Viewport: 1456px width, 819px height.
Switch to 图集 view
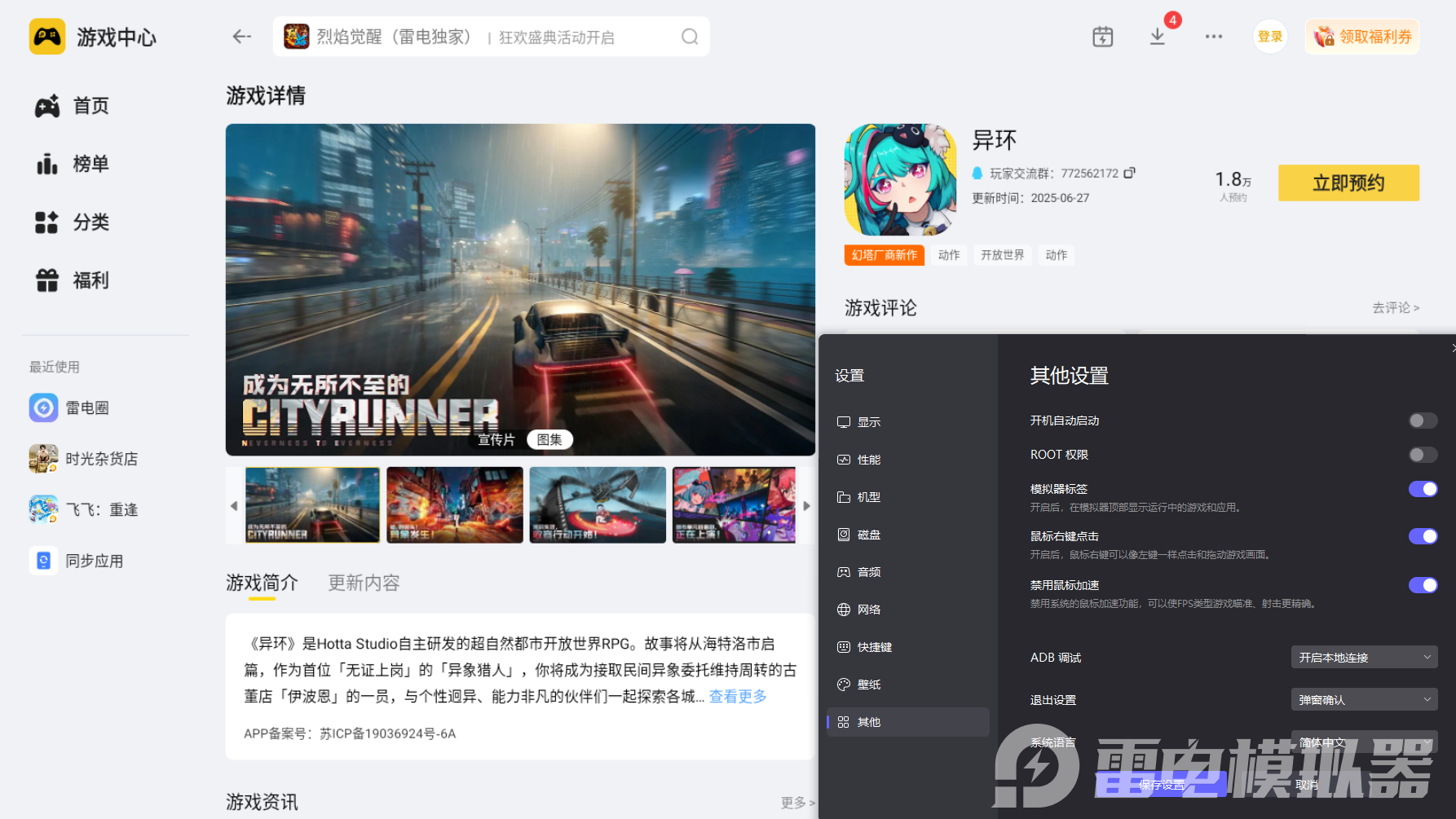551,439
